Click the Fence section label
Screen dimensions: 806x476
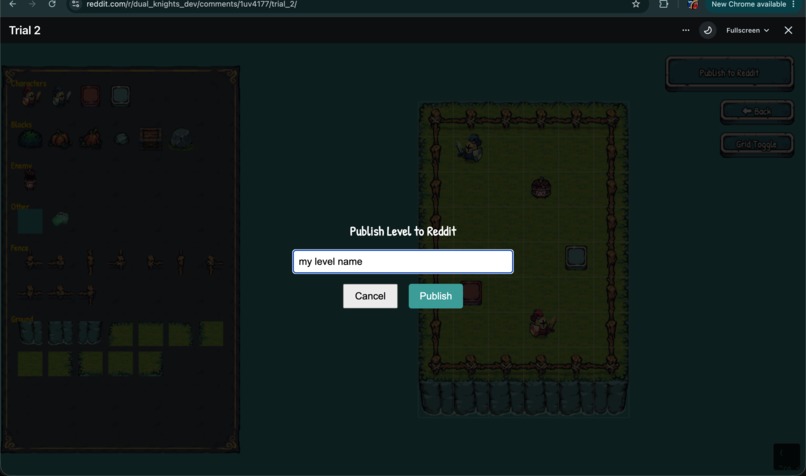pyautogui.click(x=20, y=248)
